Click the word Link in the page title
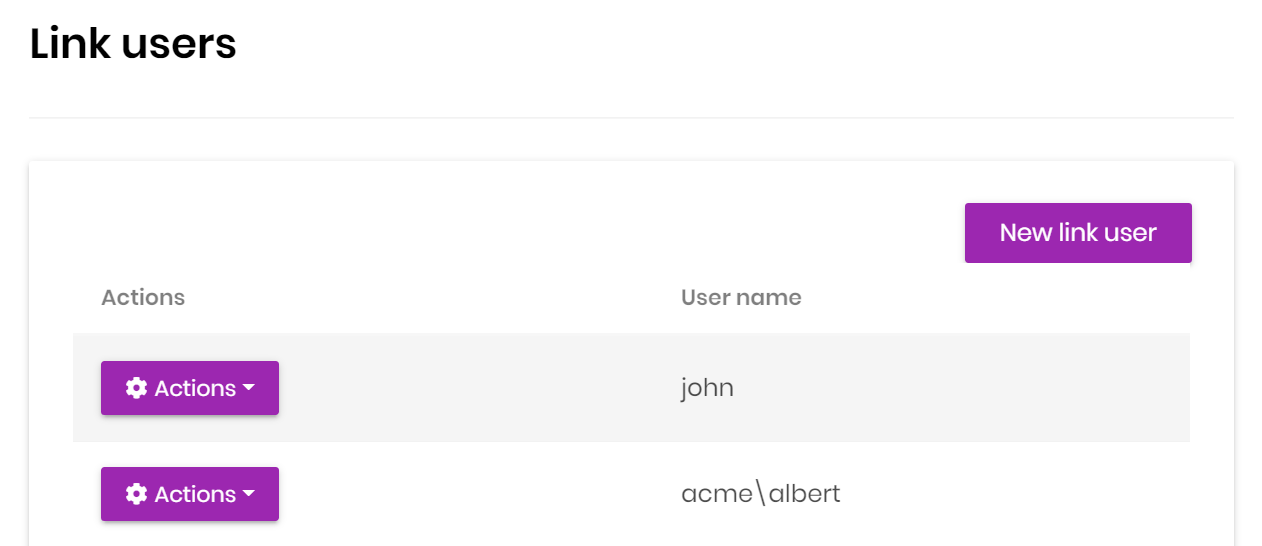 68,44
